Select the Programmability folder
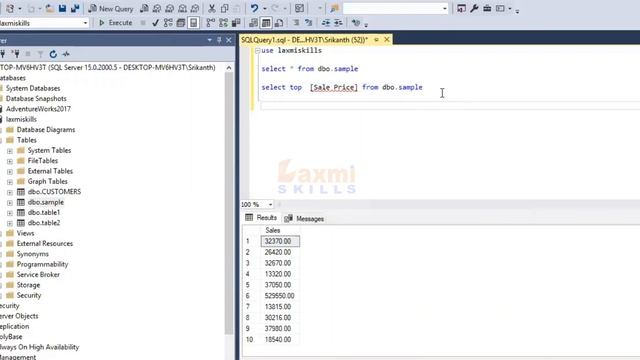Viewport: 640px width, 360px height. pyautogui.click(x=42, y=264)
